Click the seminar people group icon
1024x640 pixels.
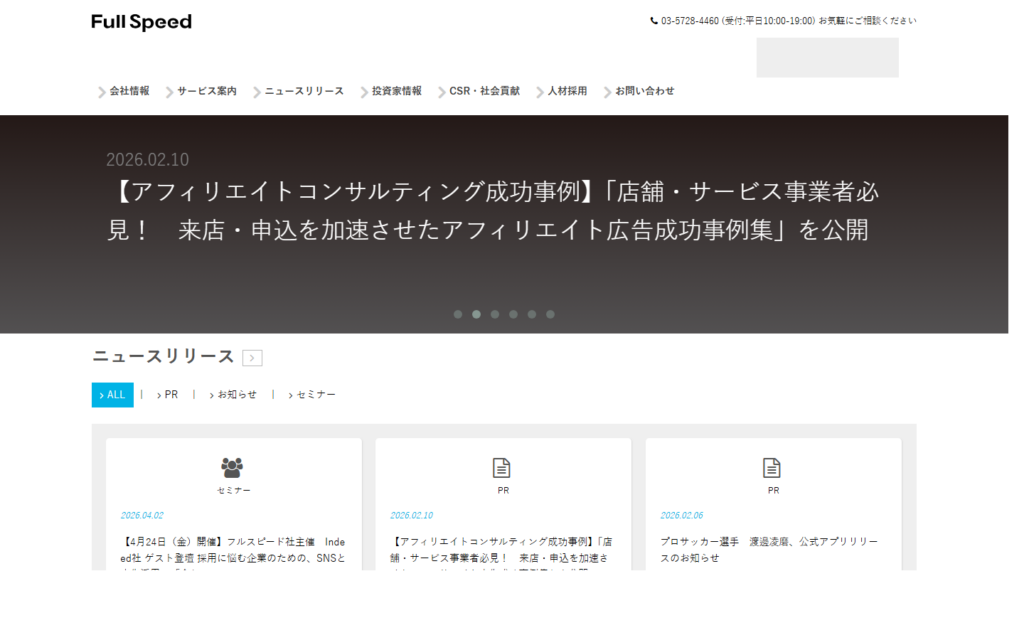coord(232,467)
